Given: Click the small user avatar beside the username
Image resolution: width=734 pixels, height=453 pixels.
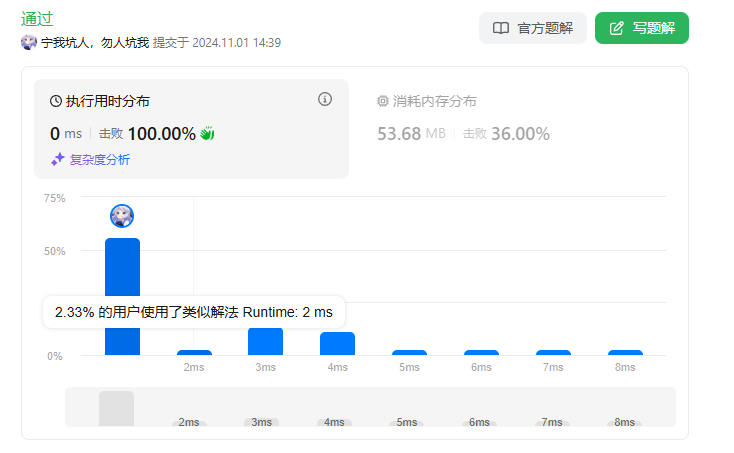Looking at the screenshot, I should (29, 43).
